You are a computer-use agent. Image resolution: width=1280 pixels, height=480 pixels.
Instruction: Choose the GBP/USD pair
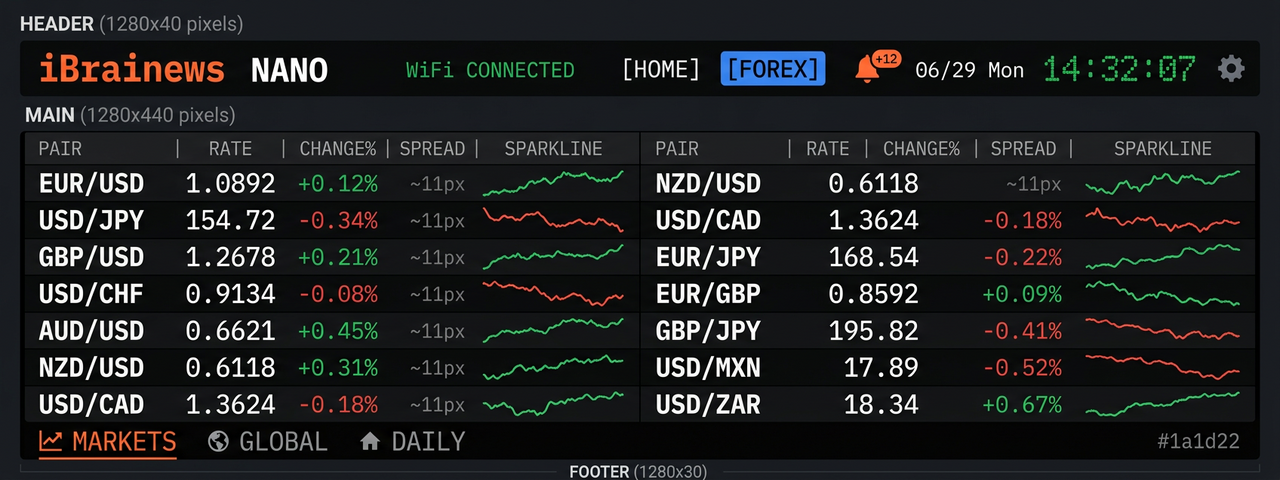91,257
